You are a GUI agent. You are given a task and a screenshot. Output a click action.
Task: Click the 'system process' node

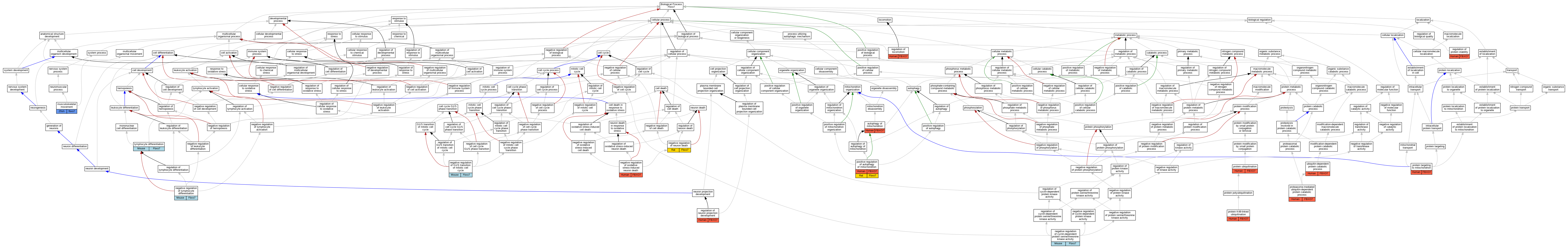click(97, 53)
